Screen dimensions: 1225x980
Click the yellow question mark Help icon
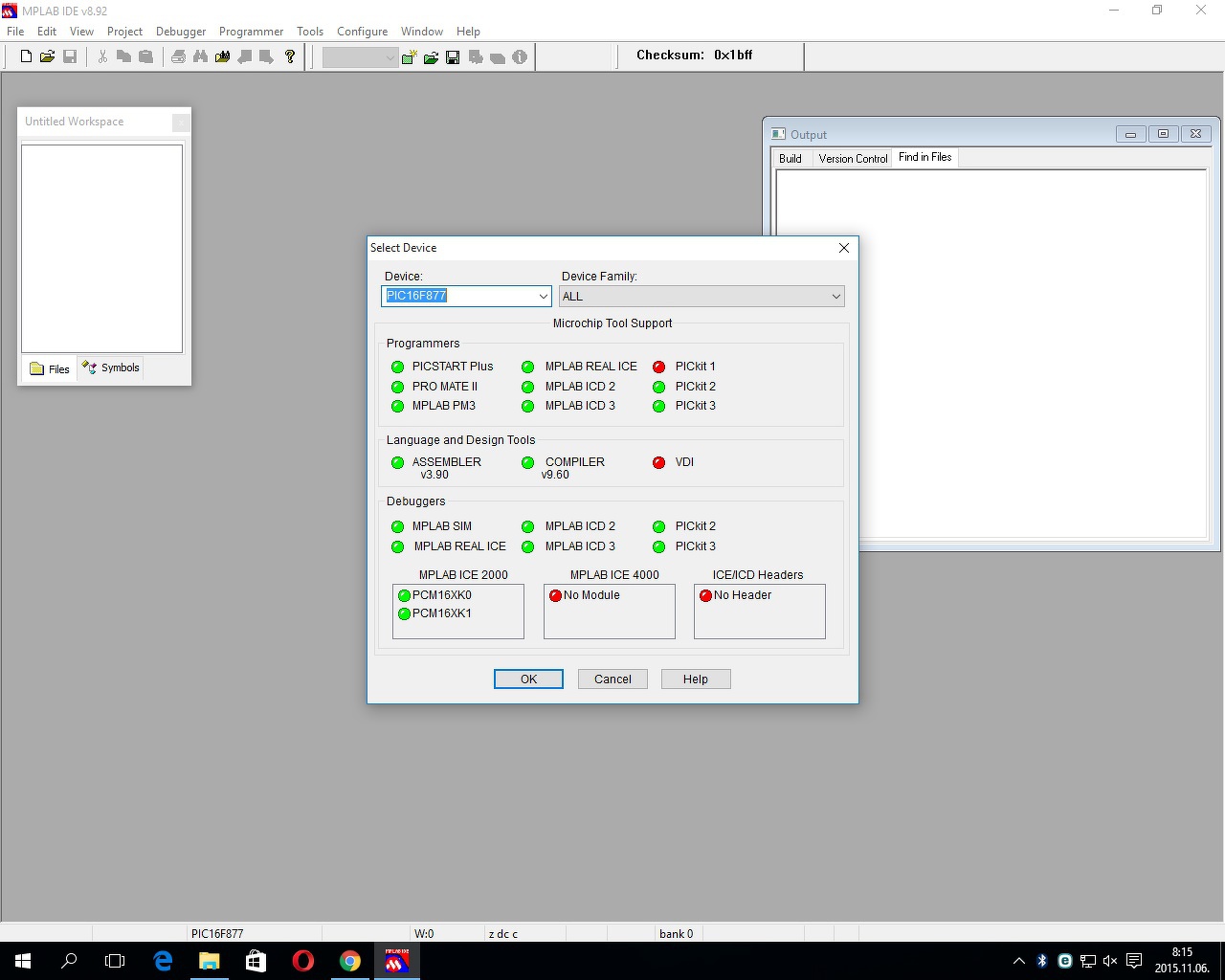coord(290,57)
